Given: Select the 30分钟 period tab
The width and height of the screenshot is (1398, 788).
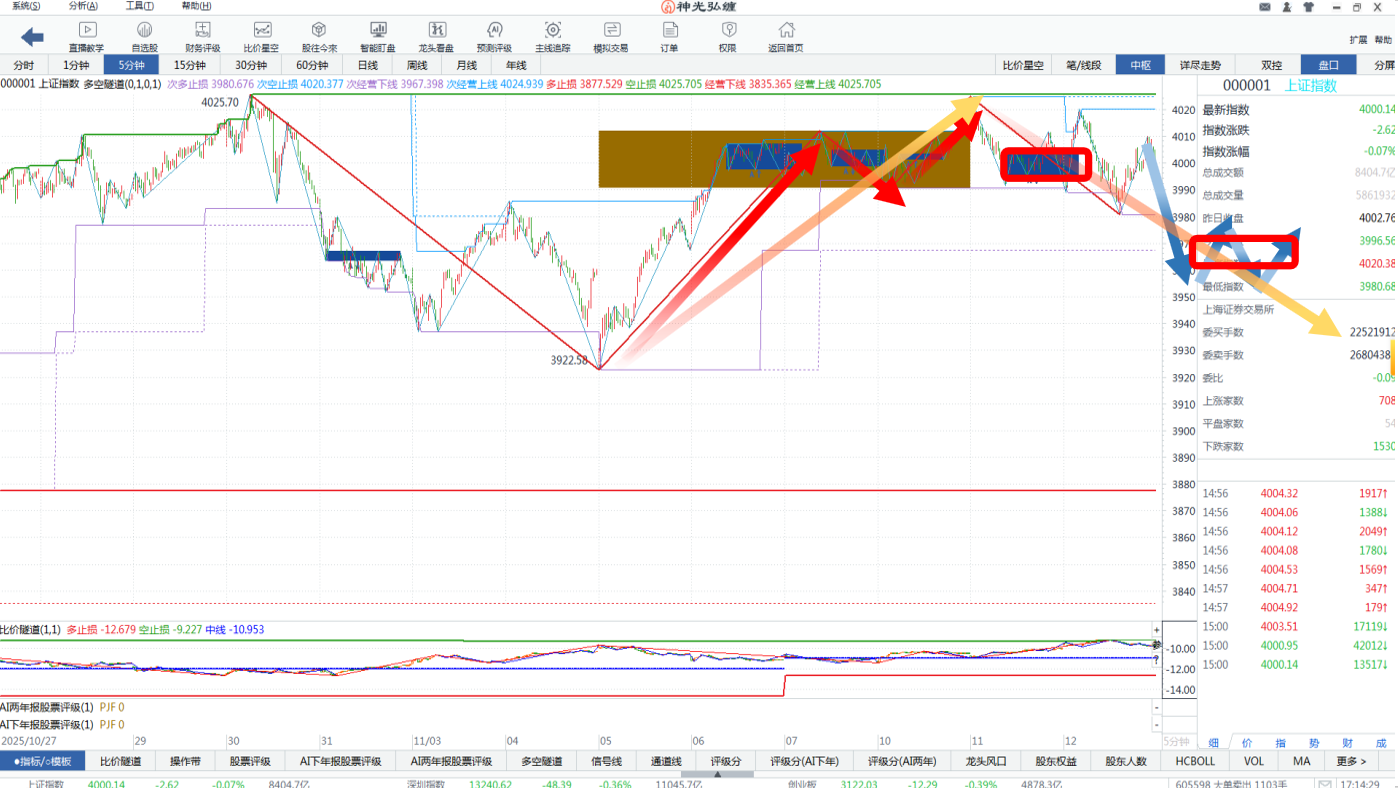Looking at the screenshot, I should (x=250, y=65).
